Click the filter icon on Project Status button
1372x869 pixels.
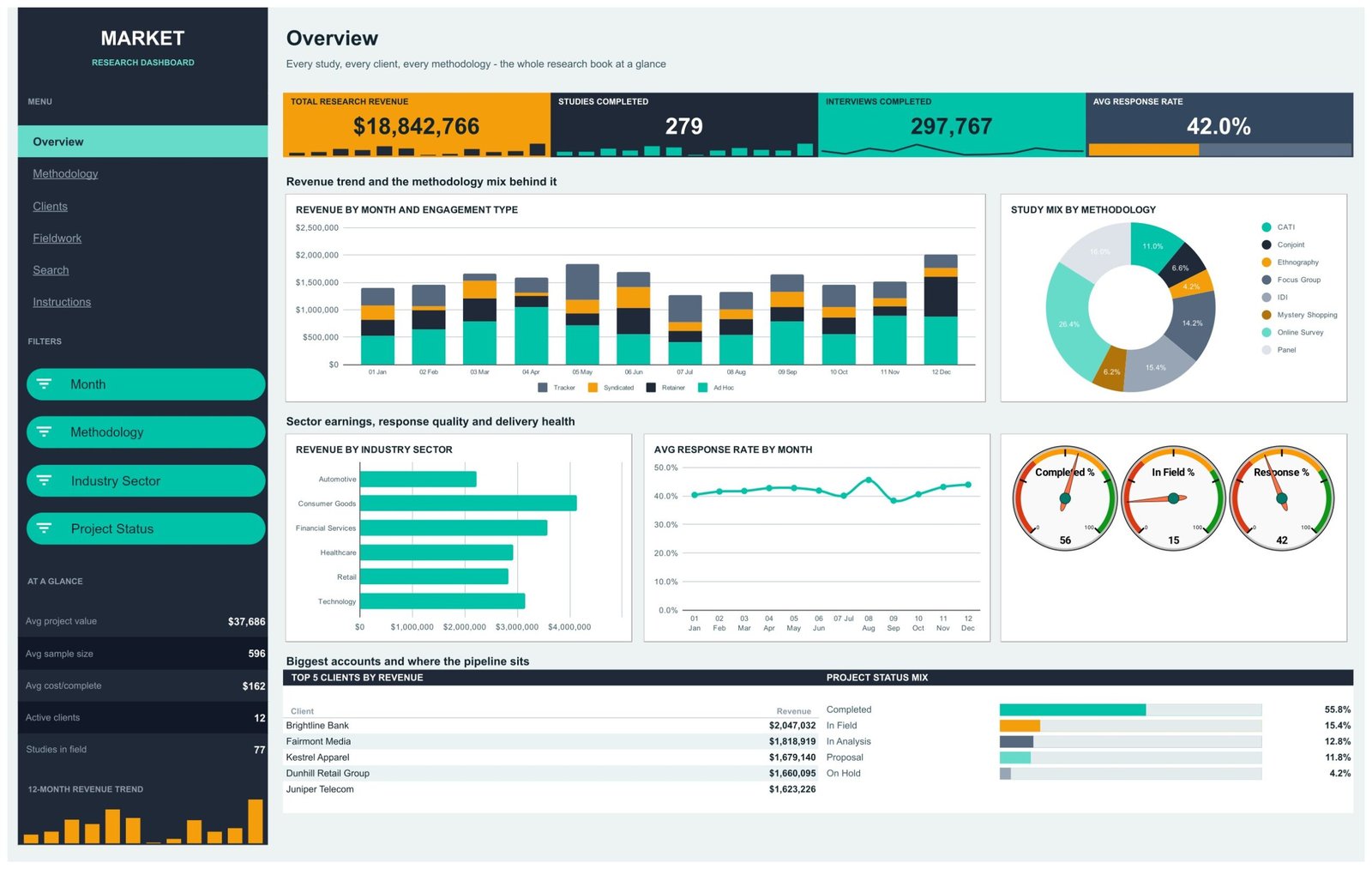pyautogui.click(x=44, y=528)
